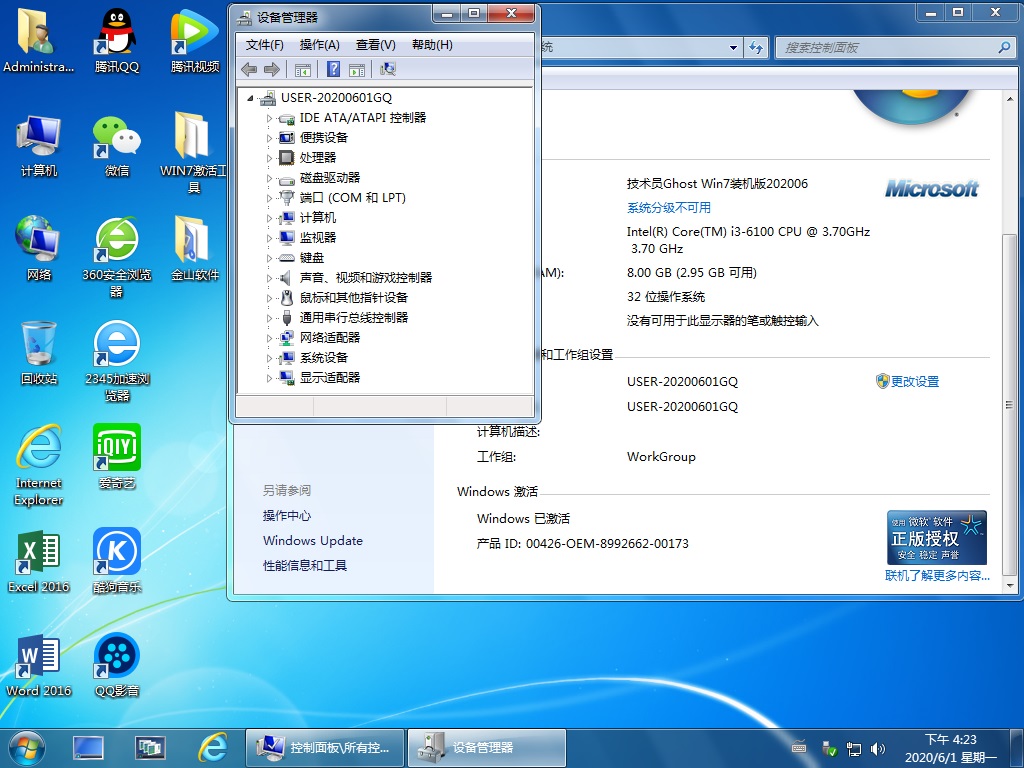The image size is (1024, 768).
Task: Select QQ影音 desktop icon
Action: (117, 665)
